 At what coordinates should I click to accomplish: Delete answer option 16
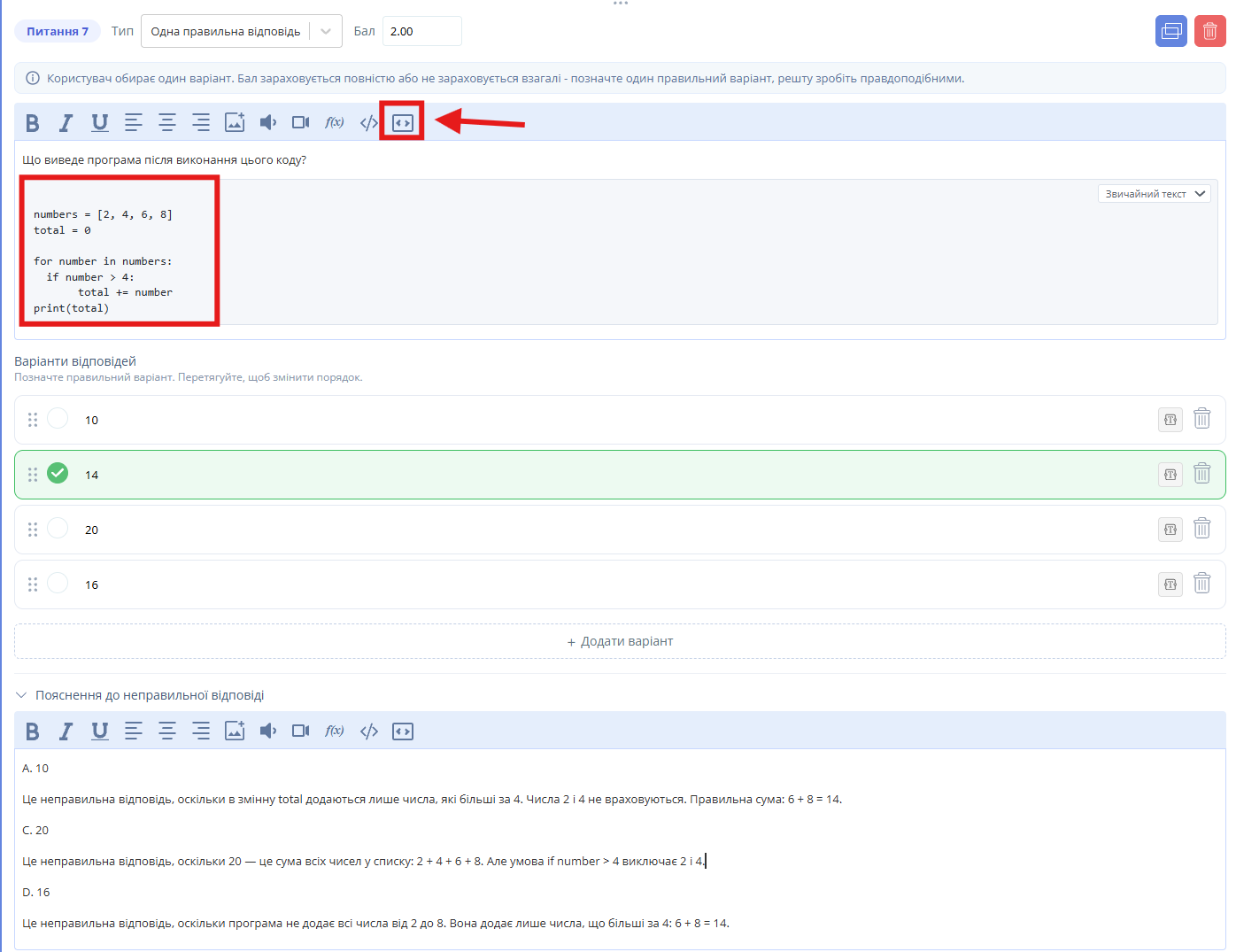pyautogui.click(x=1201, y=584)
